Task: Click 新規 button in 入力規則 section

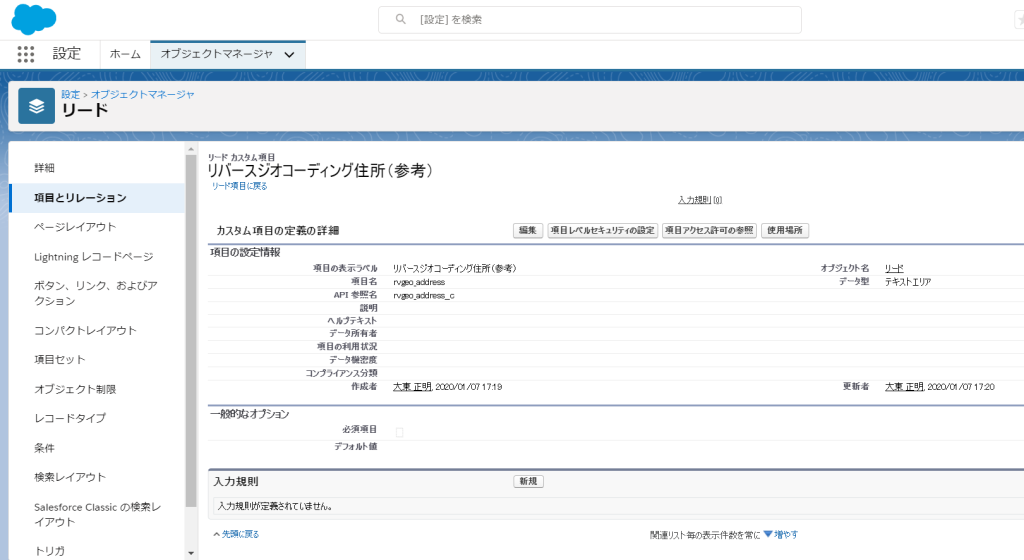Action: pyautogui.click(x=528, y=482)
